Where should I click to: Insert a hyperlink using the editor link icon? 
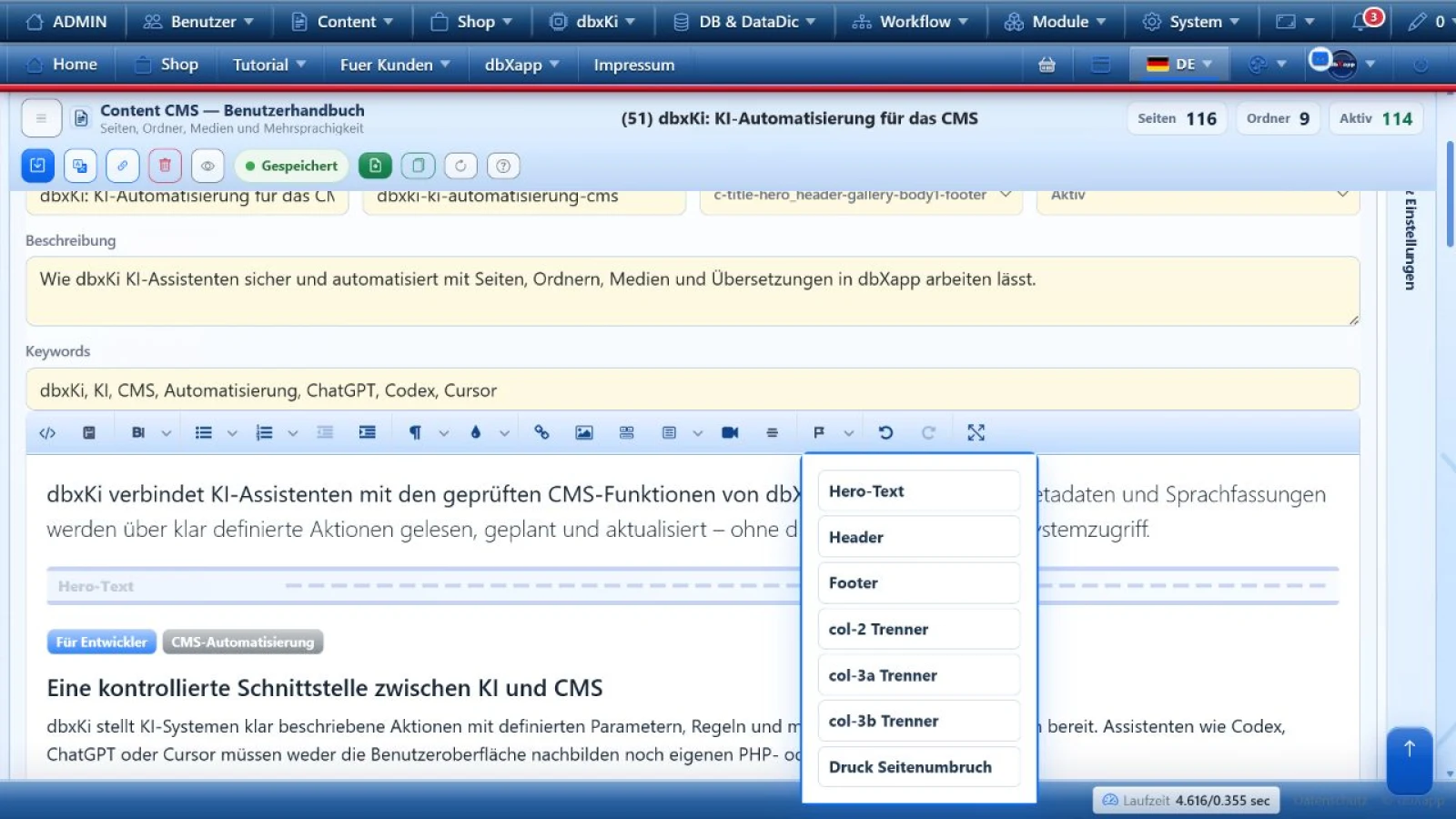[541, 433]
